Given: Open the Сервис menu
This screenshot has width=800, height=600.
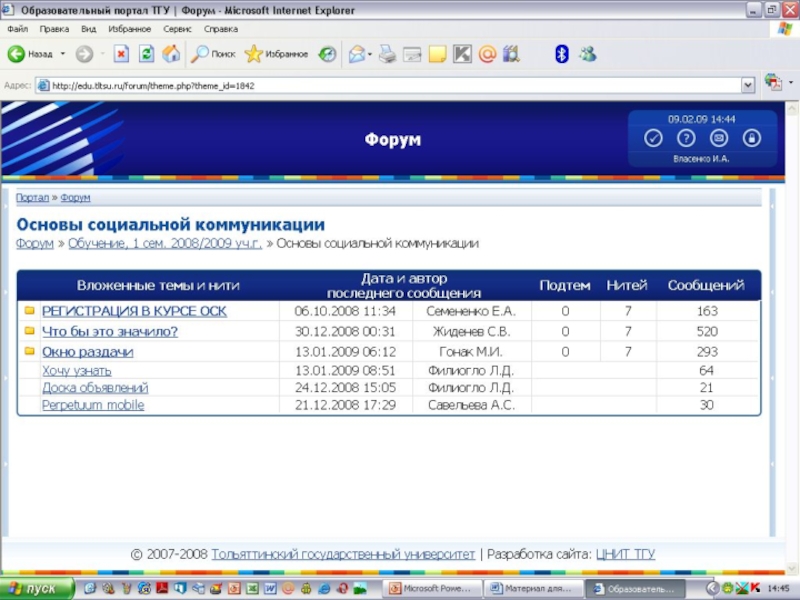Looking at the screenshot, I should pos(177,30).
